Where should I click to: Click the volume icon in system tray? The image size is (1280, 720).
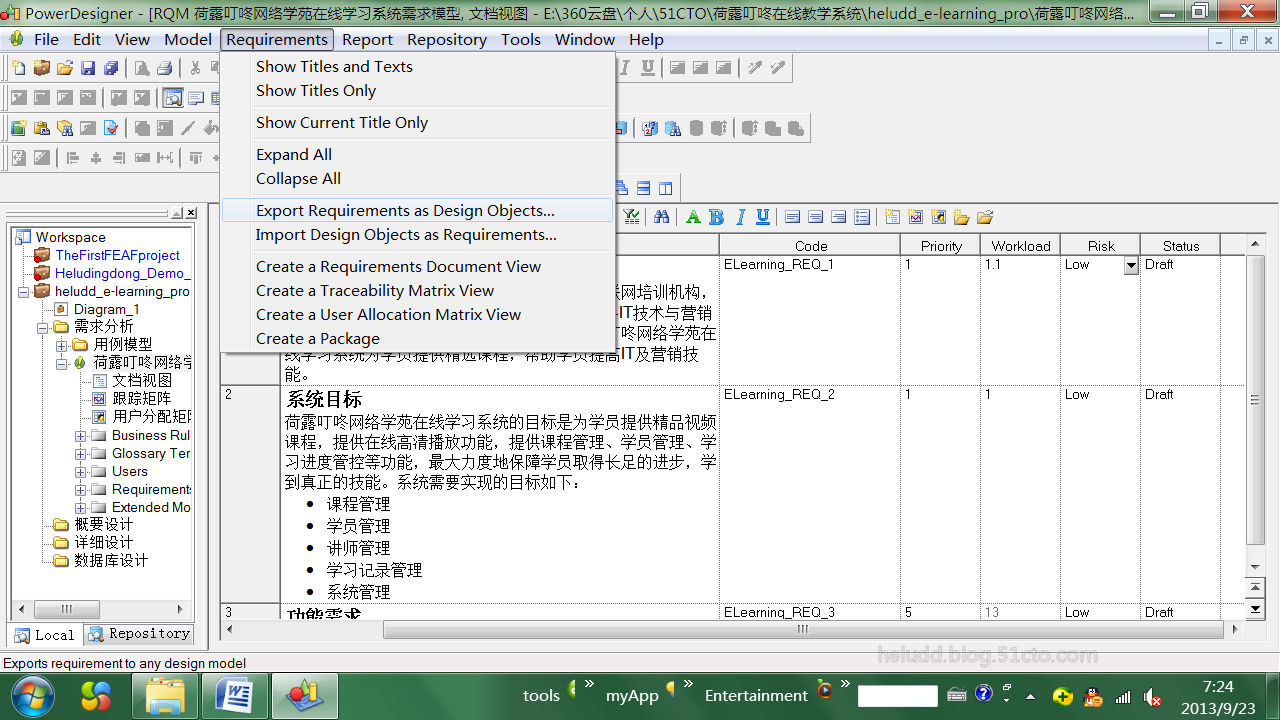1152,697
